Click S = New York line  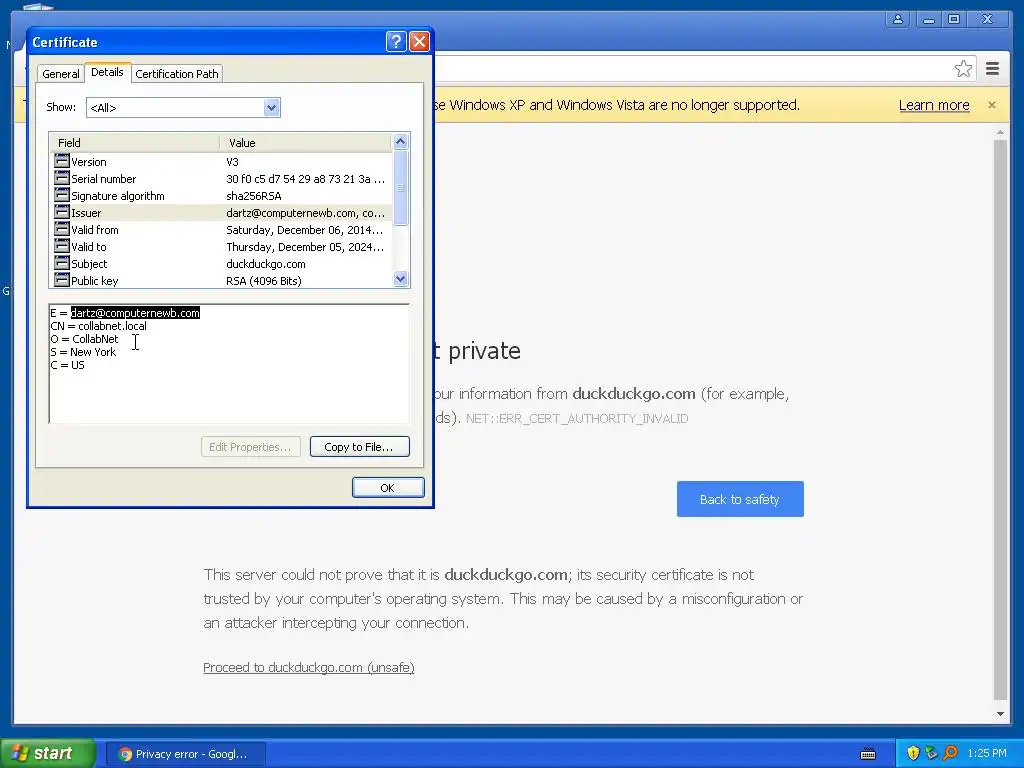pos(83,352)
